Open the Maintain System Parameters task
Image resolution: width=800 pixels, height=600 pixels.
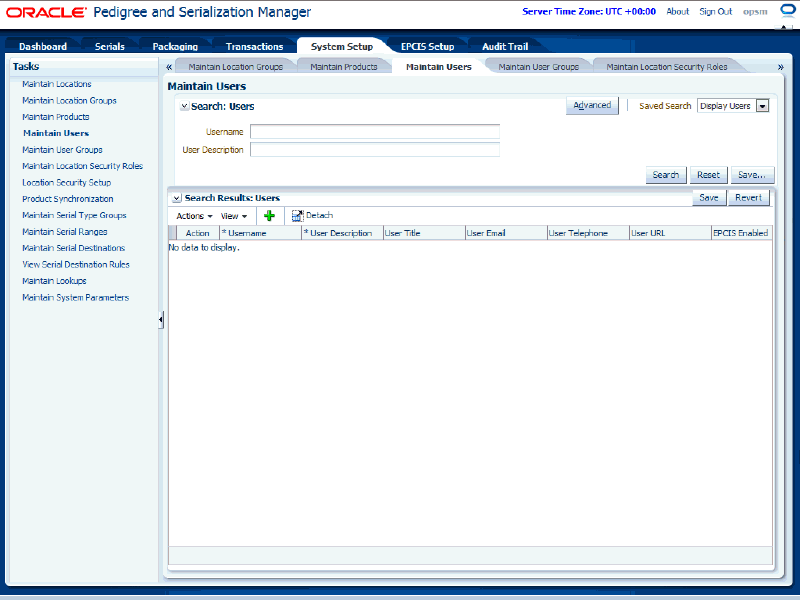(x=76, y=297)
